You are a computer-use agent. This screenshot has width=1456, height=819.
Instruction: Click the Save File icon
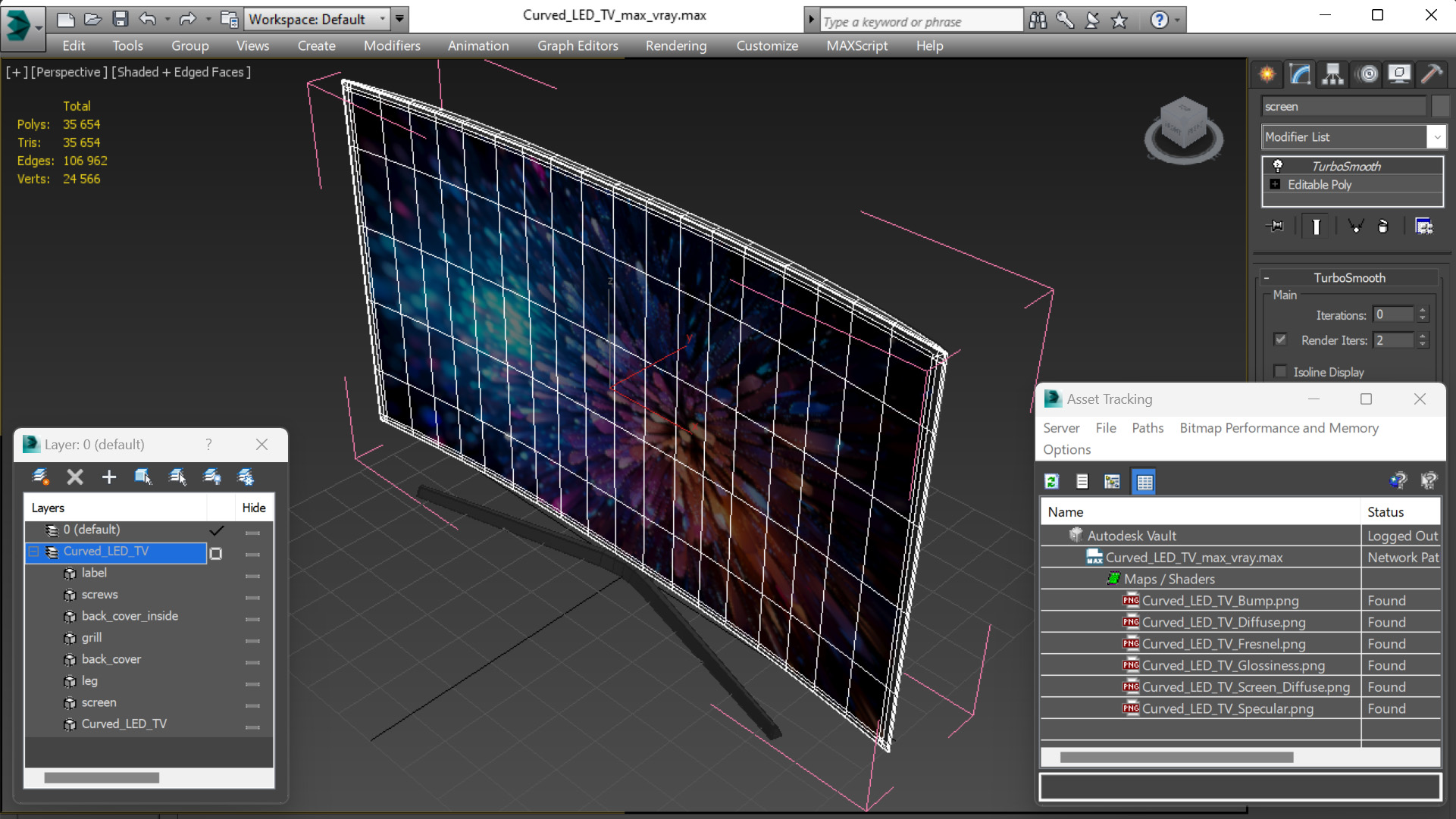click(x=121, y=19)
